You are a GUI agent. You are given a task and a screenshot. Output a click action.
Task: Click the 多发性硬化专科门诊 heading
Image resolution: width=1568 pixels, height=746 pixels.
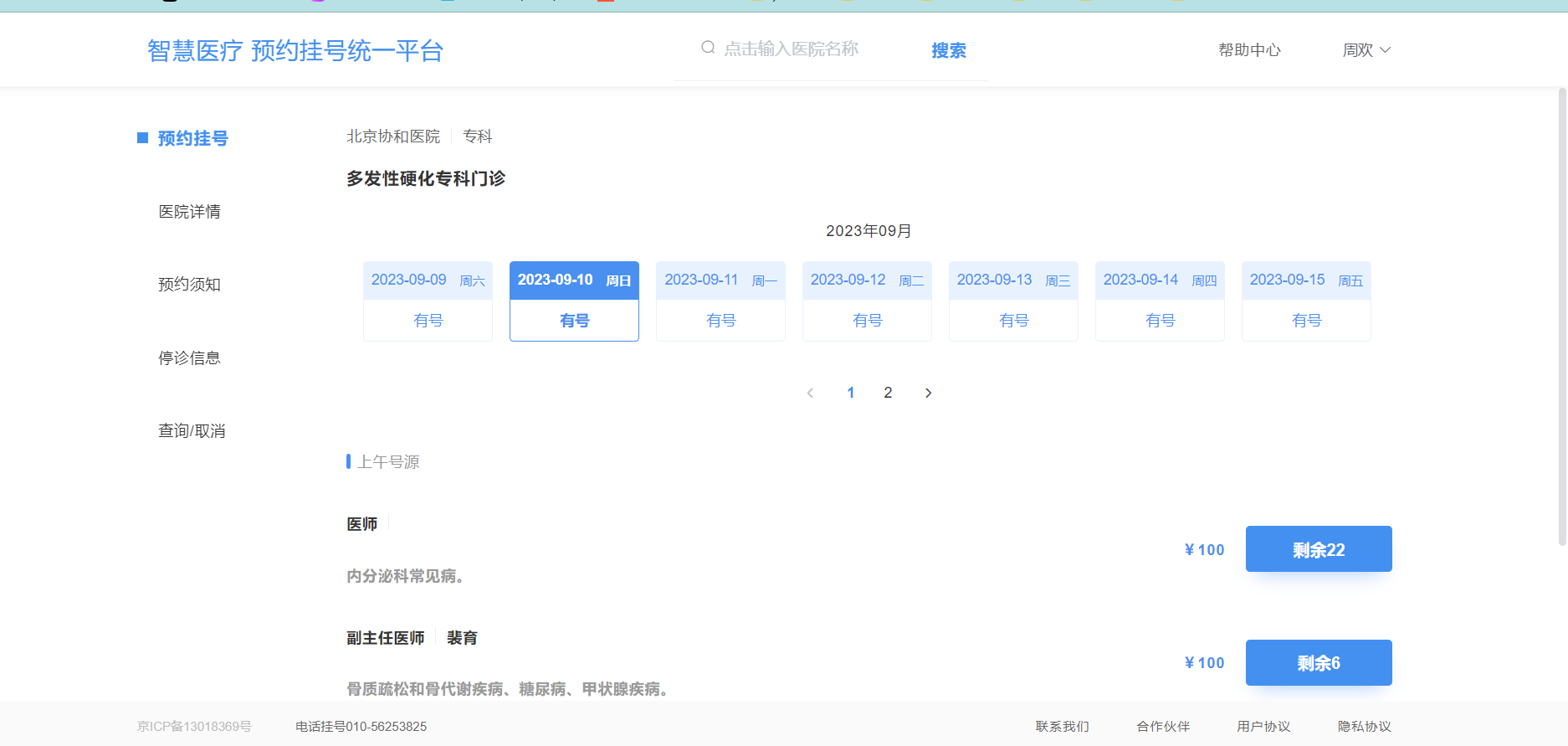point(426,178)
